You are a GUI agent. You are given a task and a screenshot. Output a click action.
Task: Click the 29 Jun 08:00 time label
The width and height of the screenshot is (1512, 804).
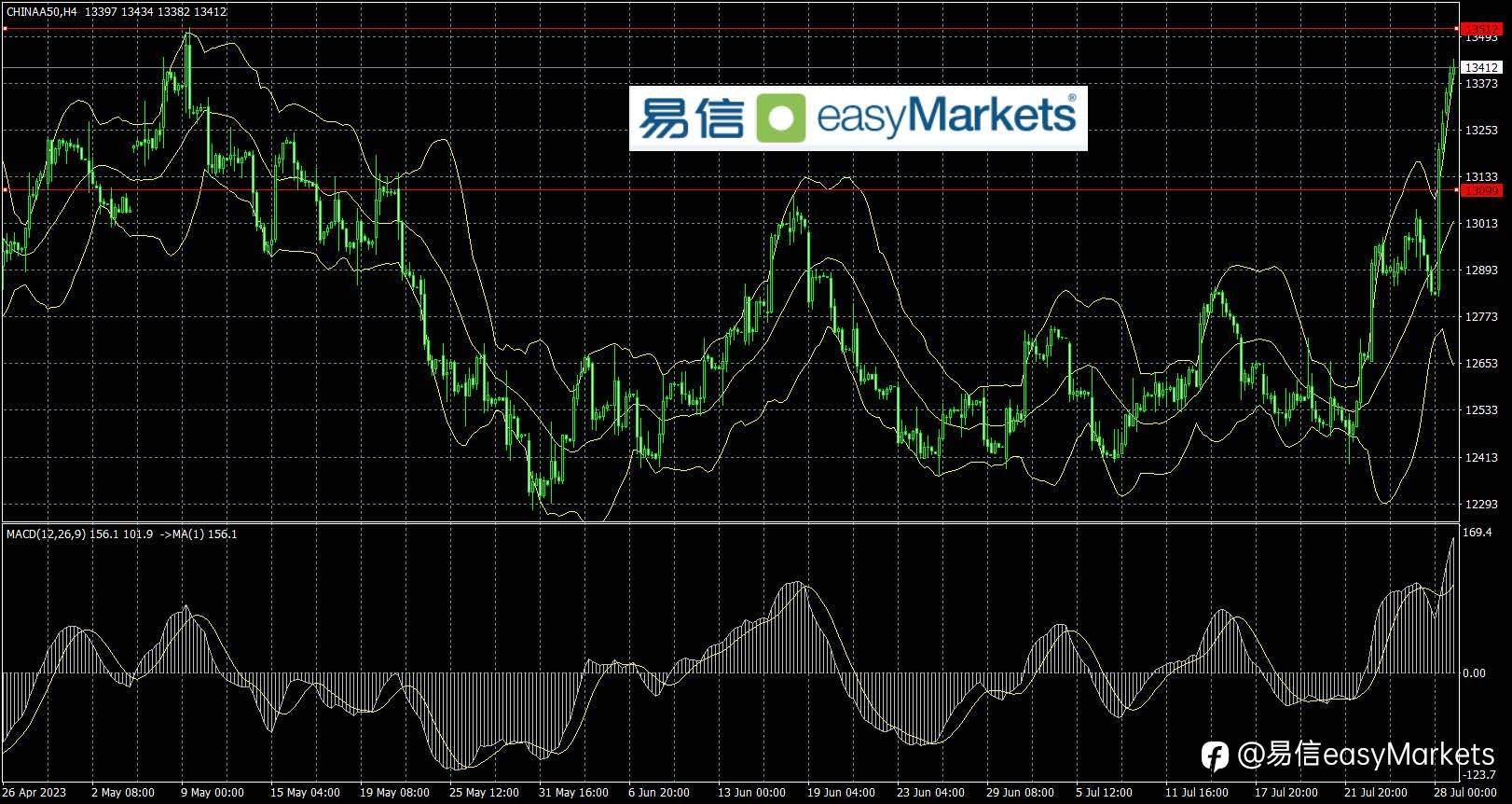pyautogui.click(x=1020, y=793)
